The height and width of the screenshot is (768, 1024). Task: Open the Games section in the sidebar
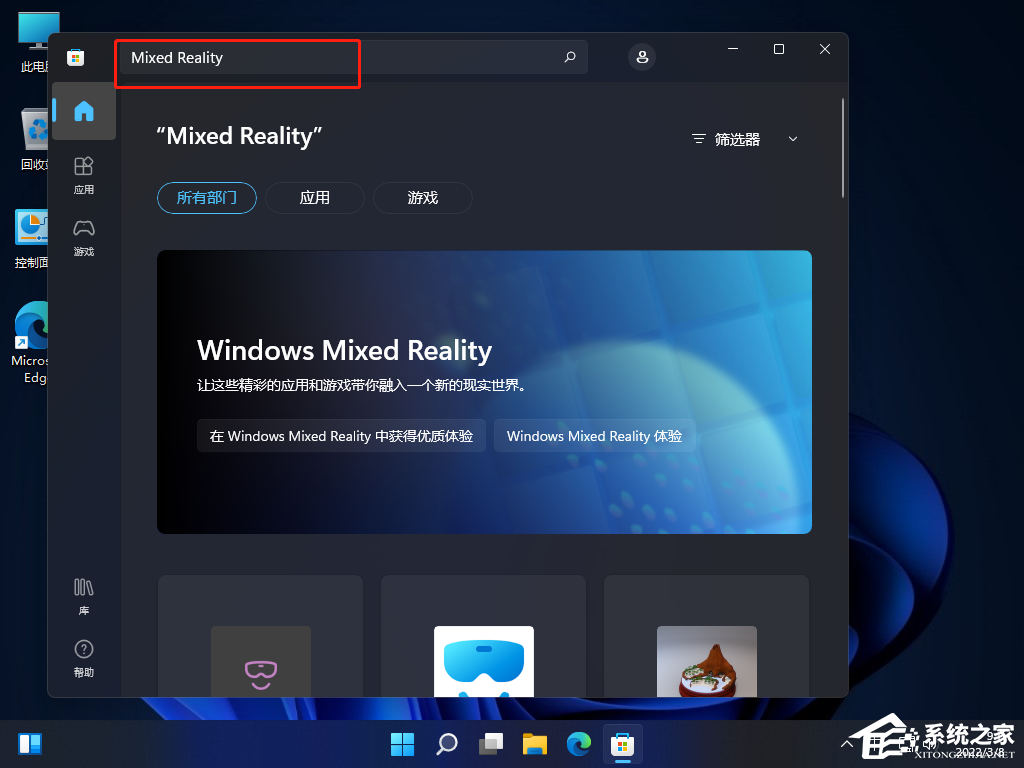tap(84, 237)
